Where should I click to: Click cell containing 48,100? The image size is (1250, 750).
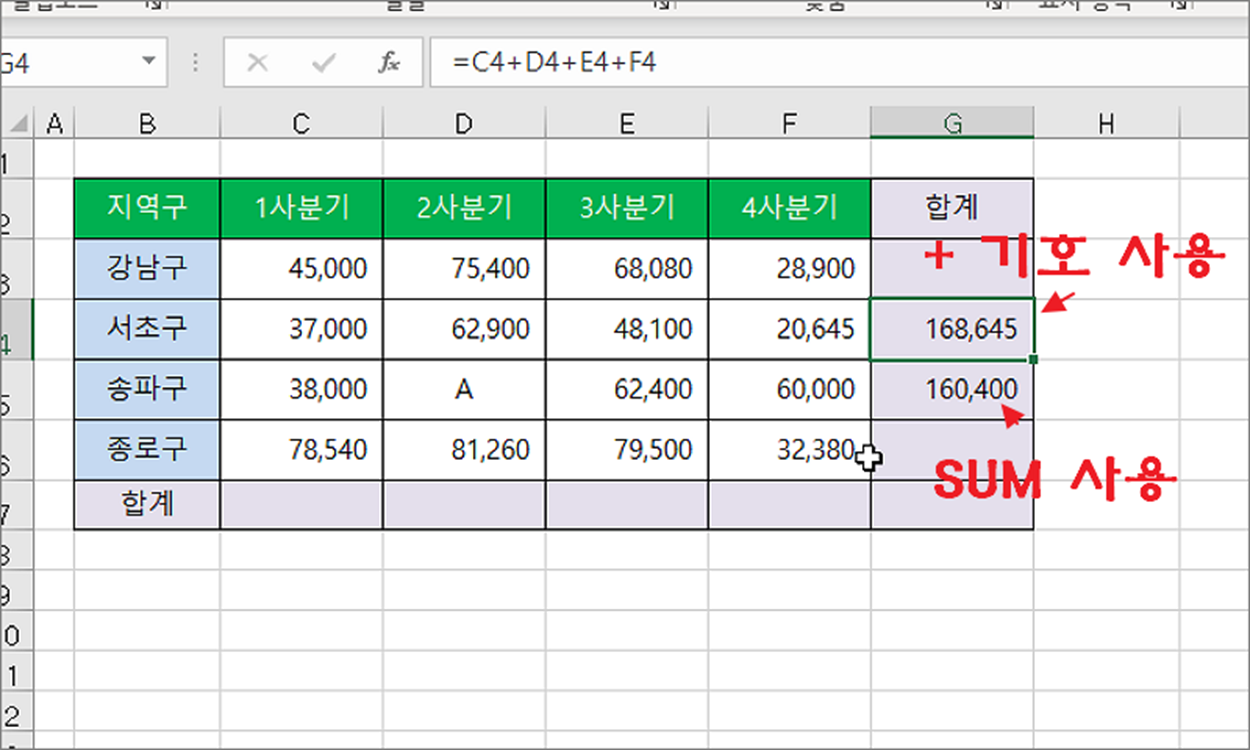(627, 329)
